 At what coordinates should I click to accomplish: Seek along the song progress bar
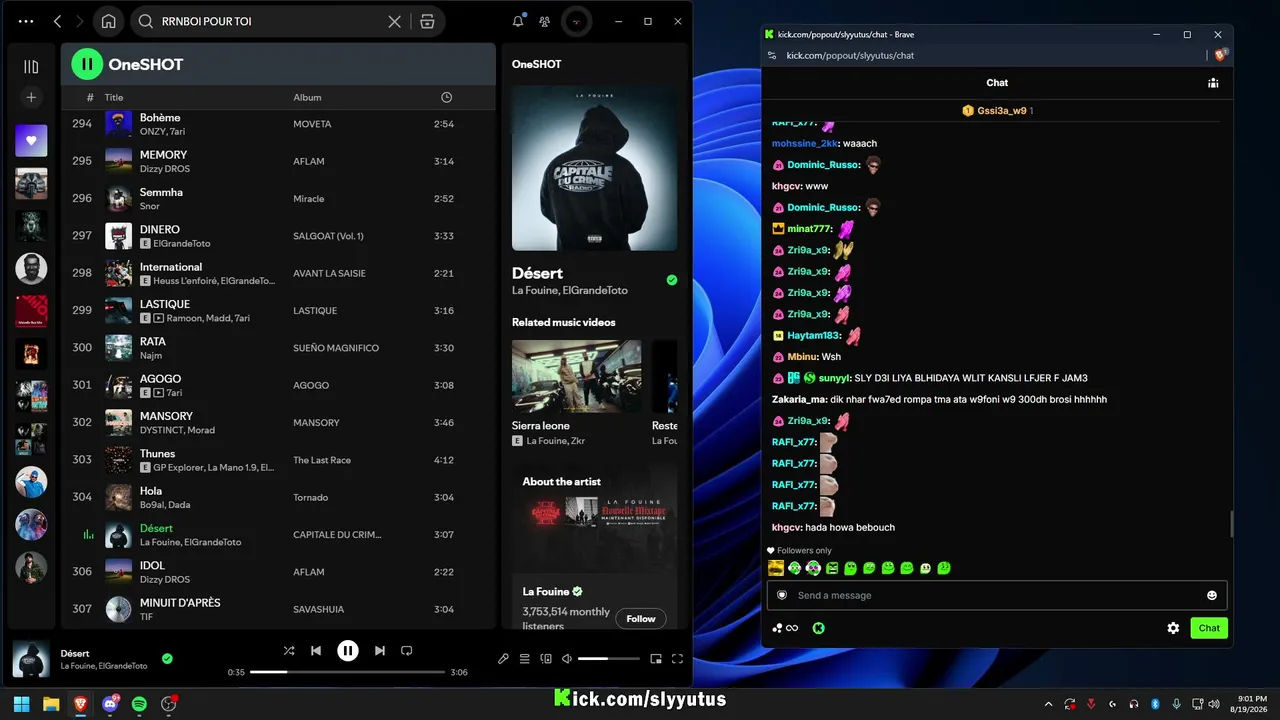(x=348, y=672)
